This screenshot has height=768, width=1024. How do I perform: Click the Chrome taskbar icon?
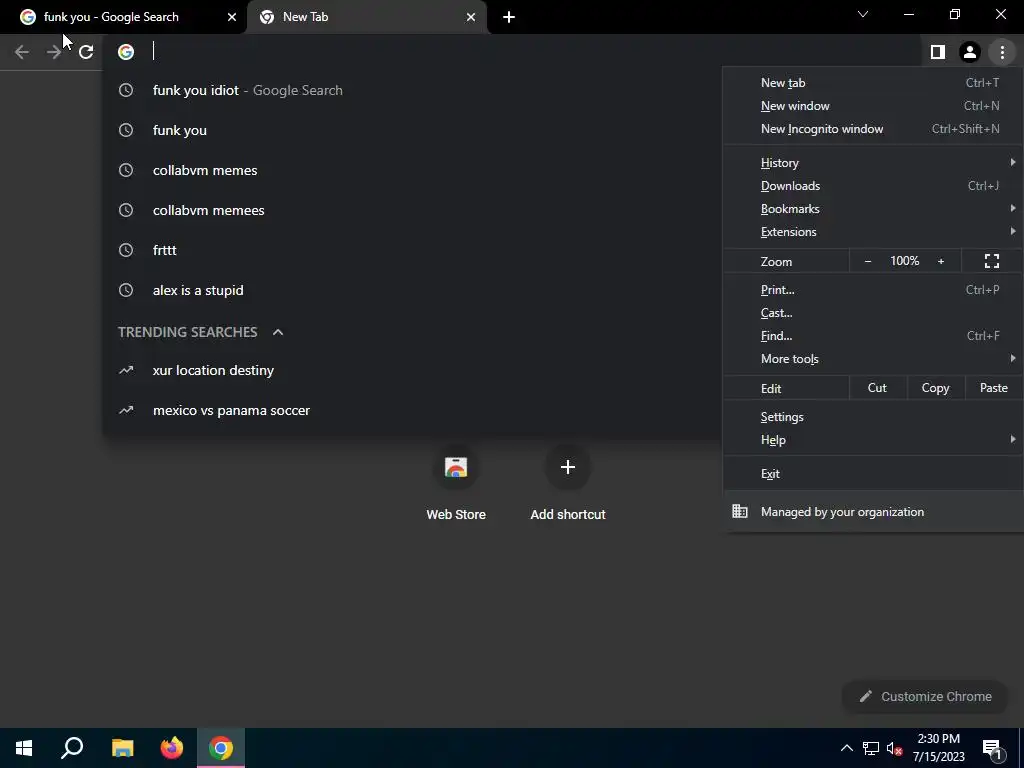pos(221,748)
